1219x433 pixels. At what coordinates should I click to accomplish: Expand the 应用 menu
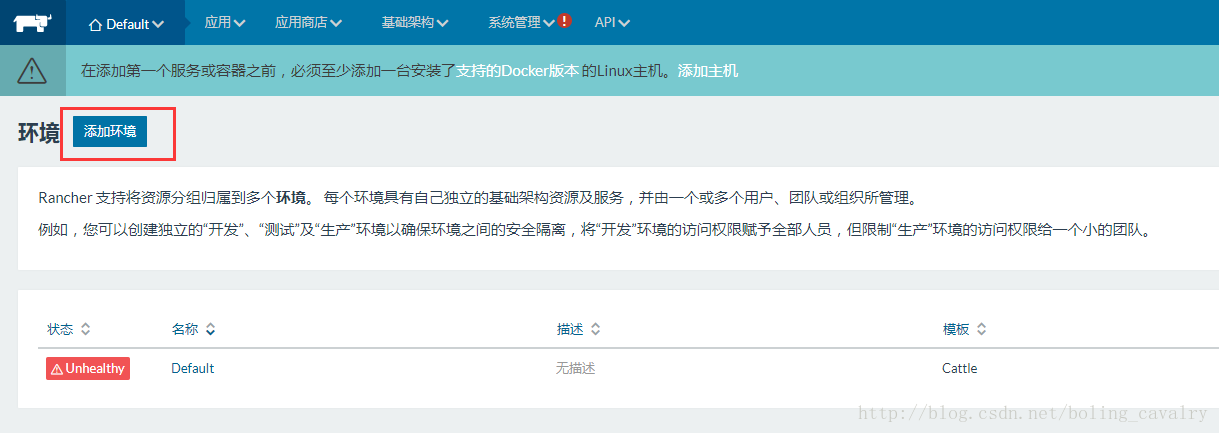224,22
